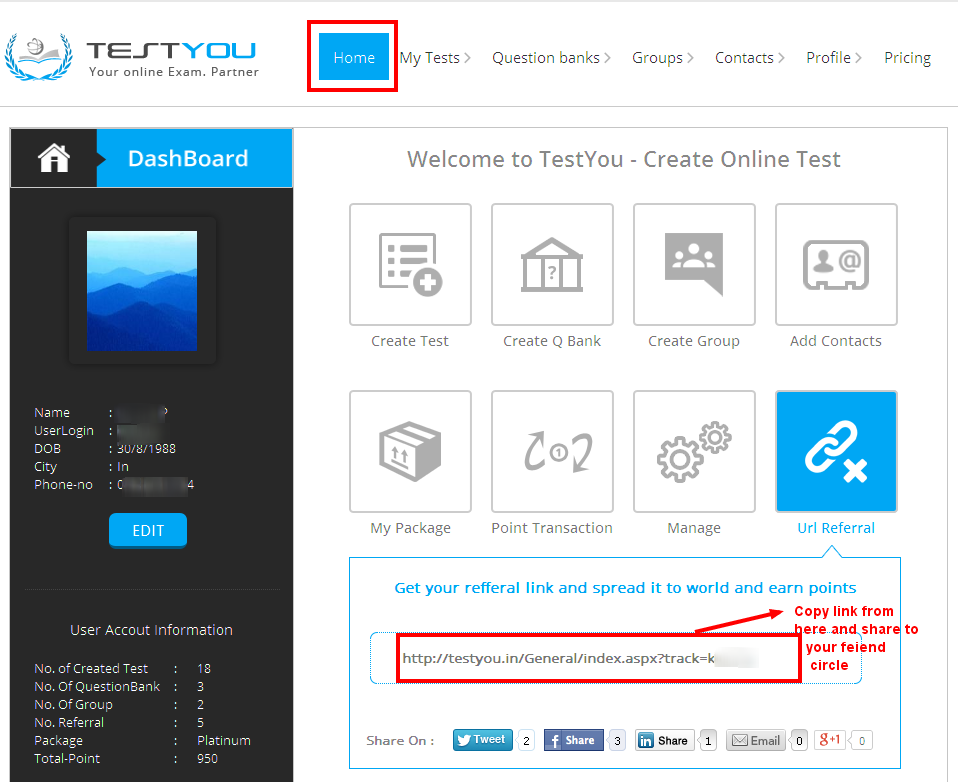958x782 pixels.
Task: Open the Contacts menu
Action: [749, 58]
